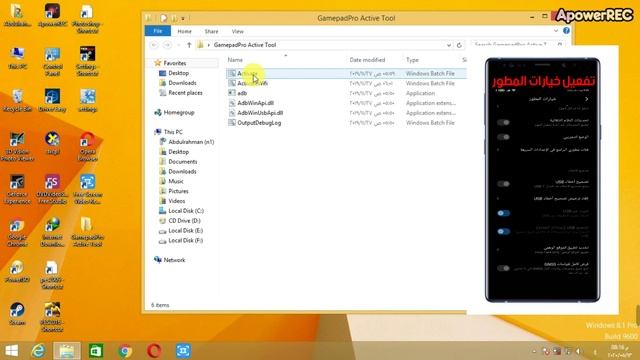Image resolution: width=640 pixels, height=360 pixels.
Task: Show hidden system tray icons
Action: coord(534,351)
